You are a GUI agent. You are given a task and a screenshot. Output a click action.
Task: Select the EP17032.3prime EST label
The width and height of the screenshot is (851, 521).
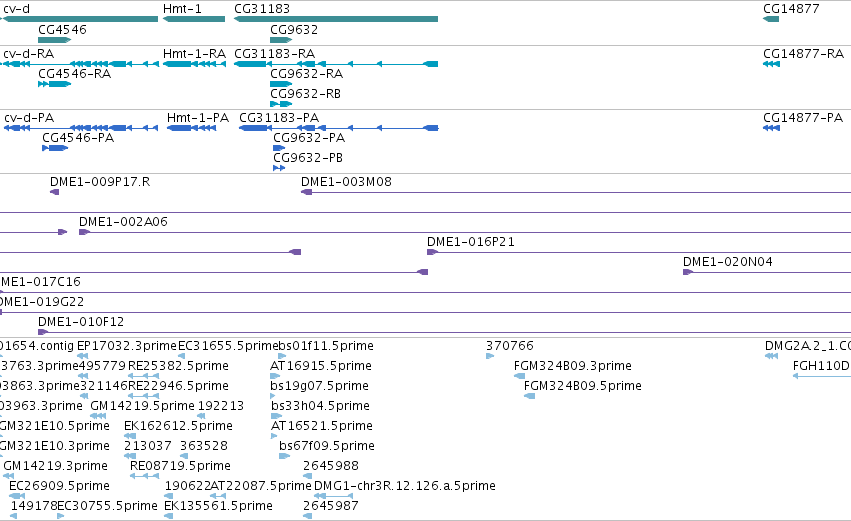pos(127,346)
